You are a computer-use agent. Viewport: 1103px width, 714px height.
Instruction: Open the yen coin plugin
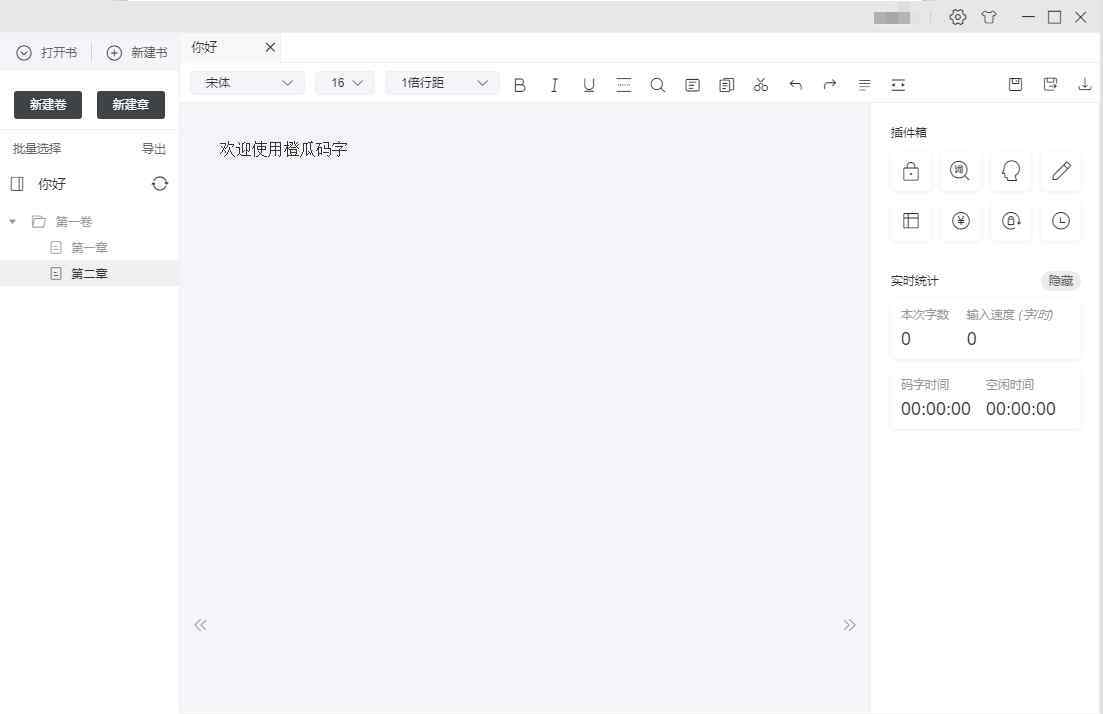pyautogui.click(x=960, y=221)
